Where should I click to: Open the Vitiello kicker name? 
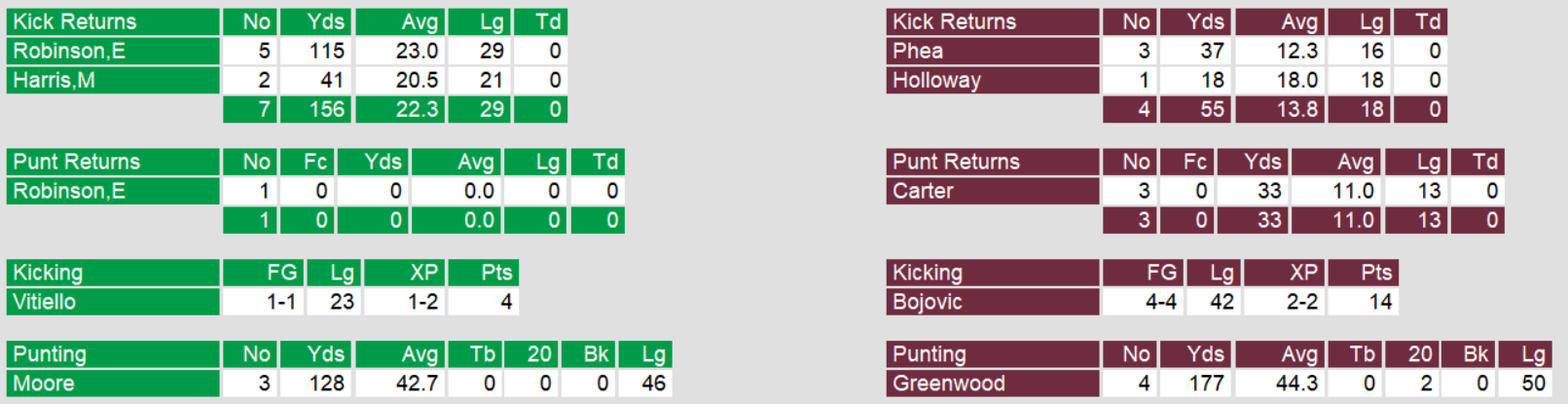click(45, 302)
